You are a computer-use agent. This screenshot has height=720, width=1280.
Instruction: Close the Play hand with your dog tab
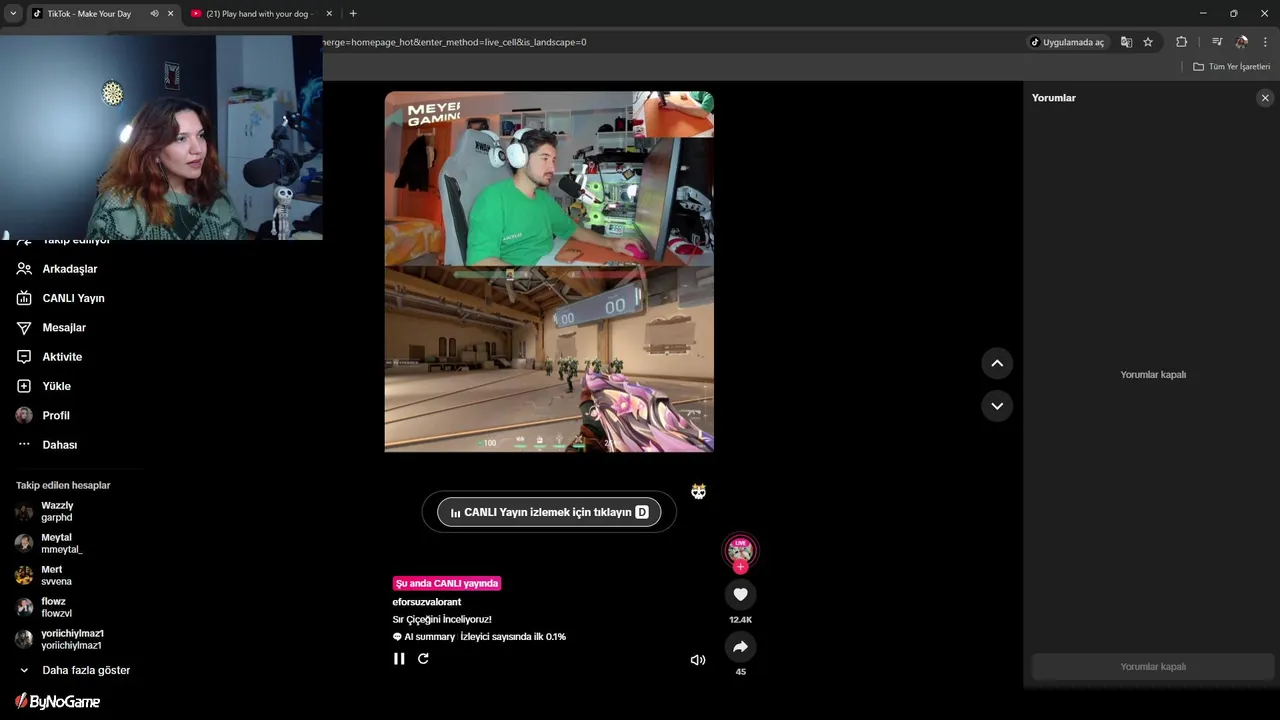(x=329, y=14)
